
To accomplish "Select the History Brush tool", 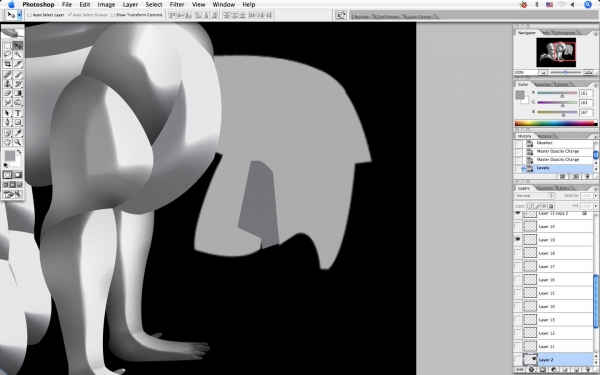I will tap(18, 84).
